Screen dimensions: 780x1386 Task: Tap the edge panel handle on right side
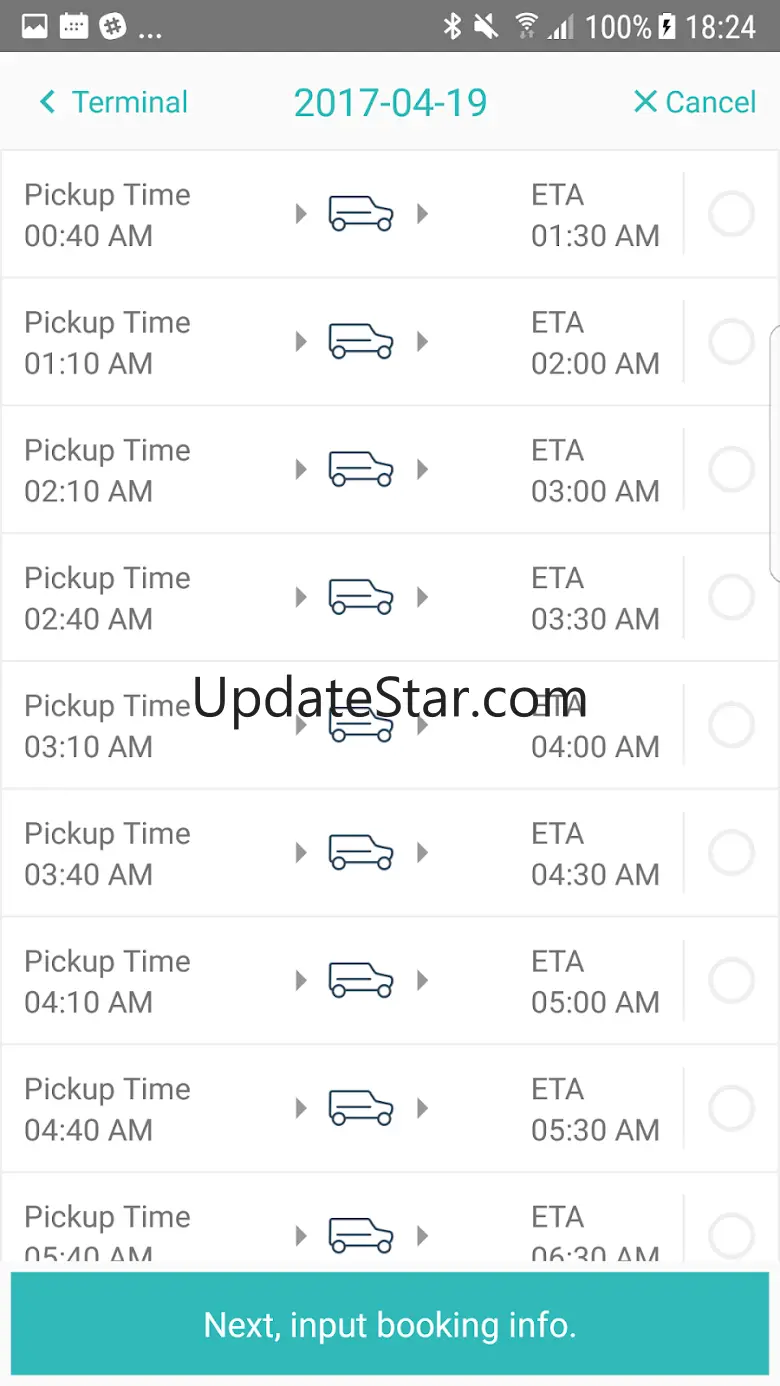pyautogui.click(x=774, y=452)
